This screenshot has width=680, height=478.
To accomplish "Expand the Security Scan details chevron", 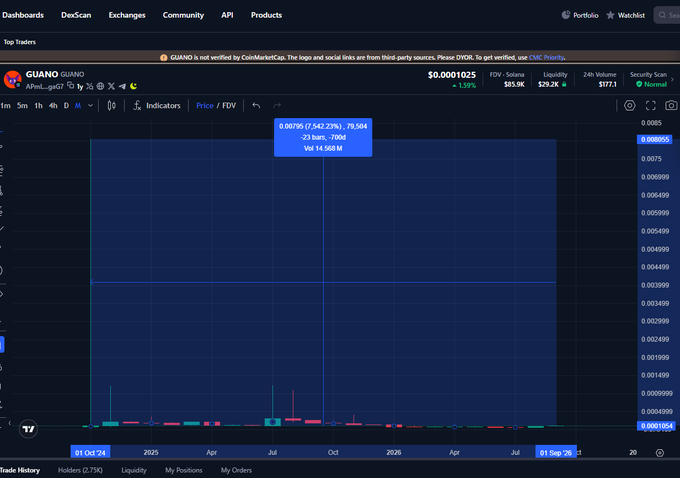I will pos(673,79).
